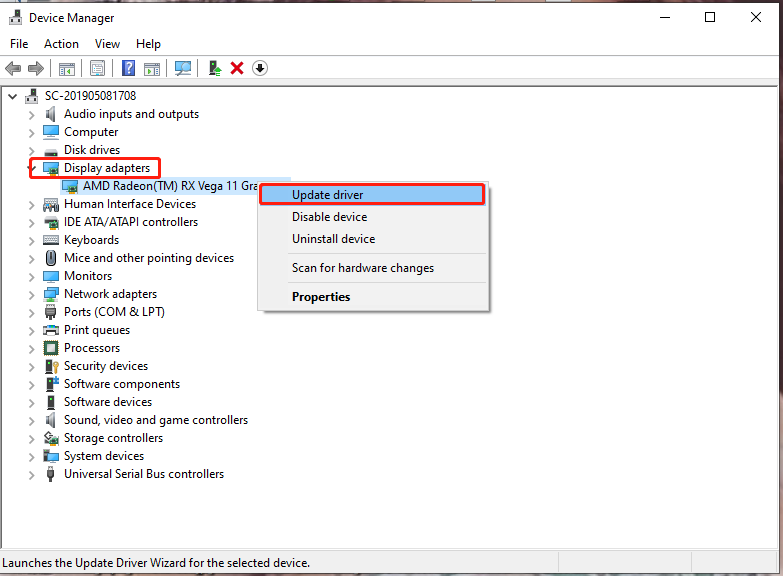Screen dimensions: 783x576
Task: Click the Keyboards category icon
Action: [51, 240]
